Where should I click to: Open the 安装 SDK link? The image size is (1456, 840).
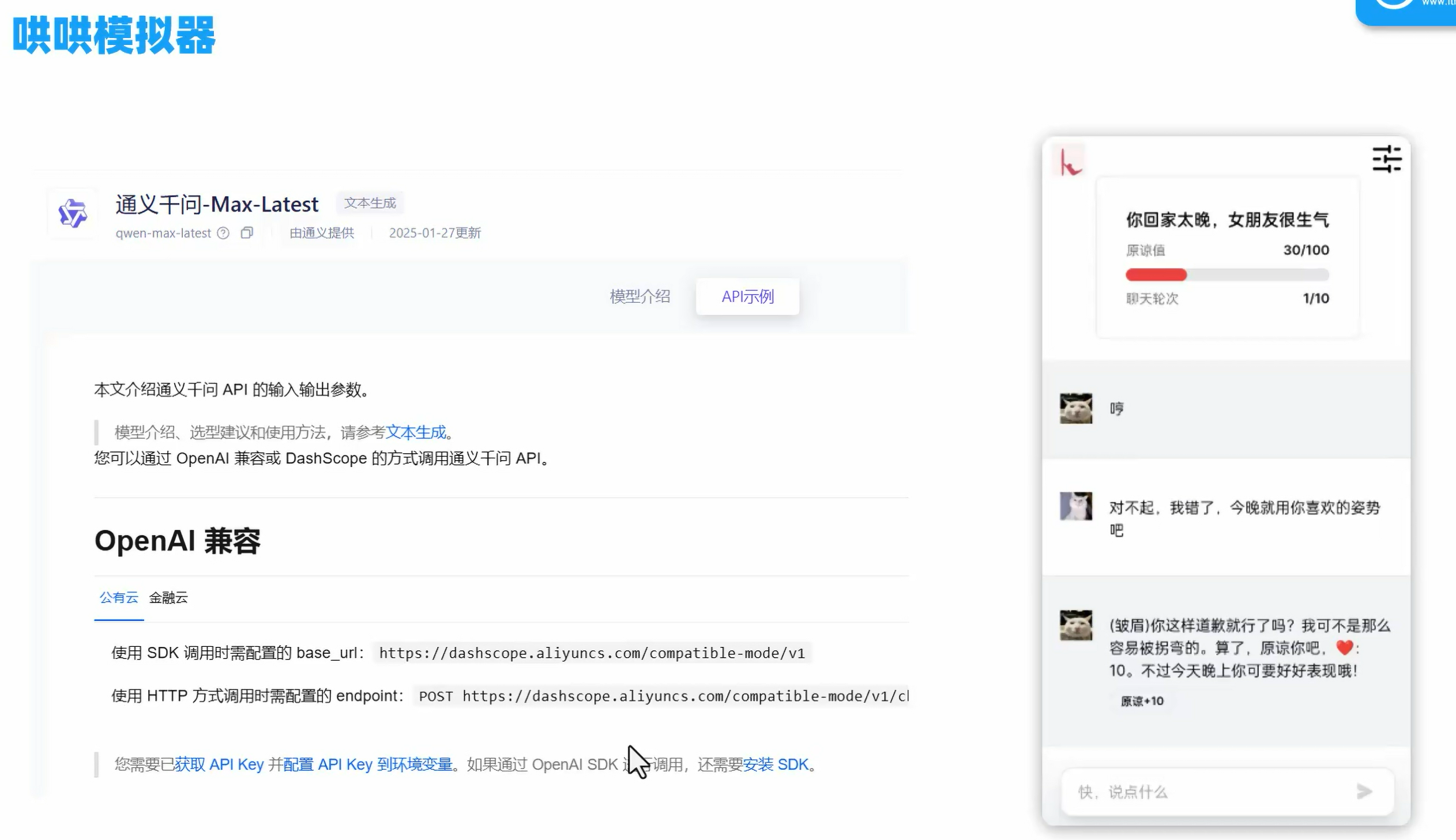point(776,764)
